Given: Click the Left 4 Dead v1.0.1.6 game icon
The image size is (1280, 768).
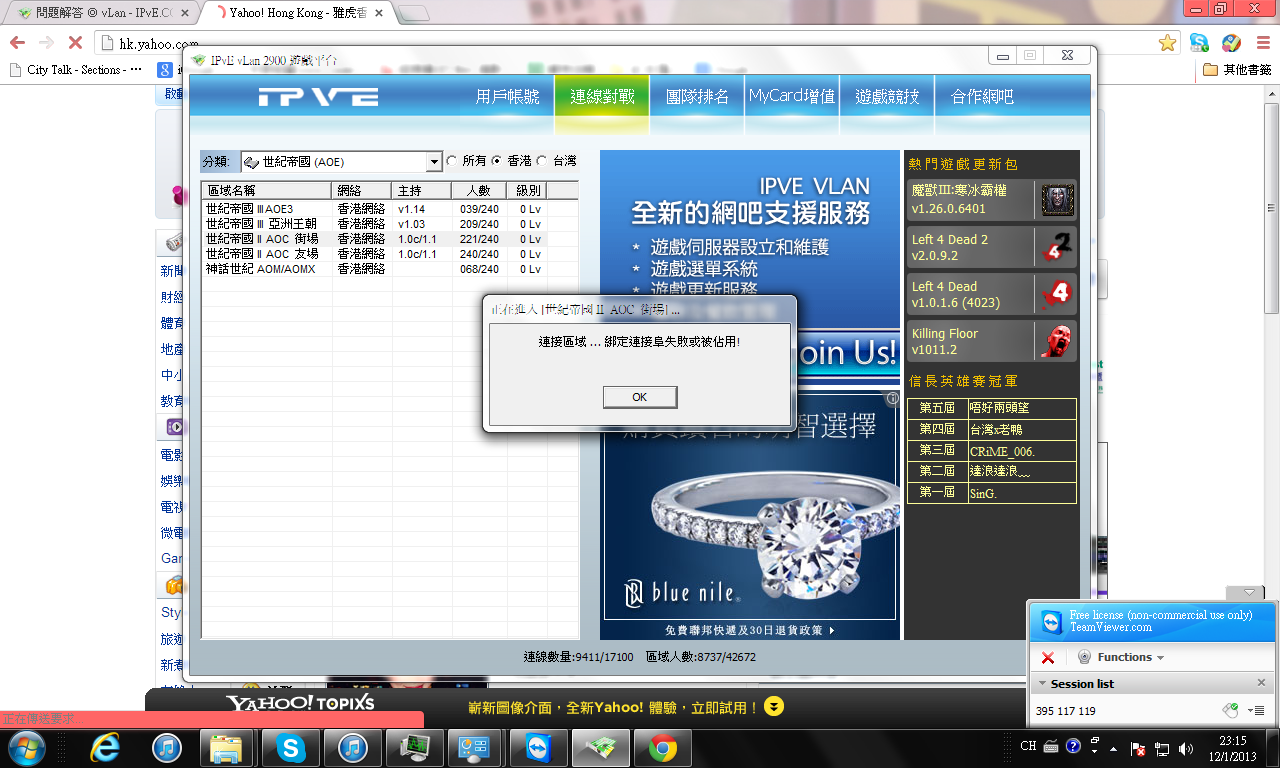Looking at the screenshot, I should (x=1057, y=294).
